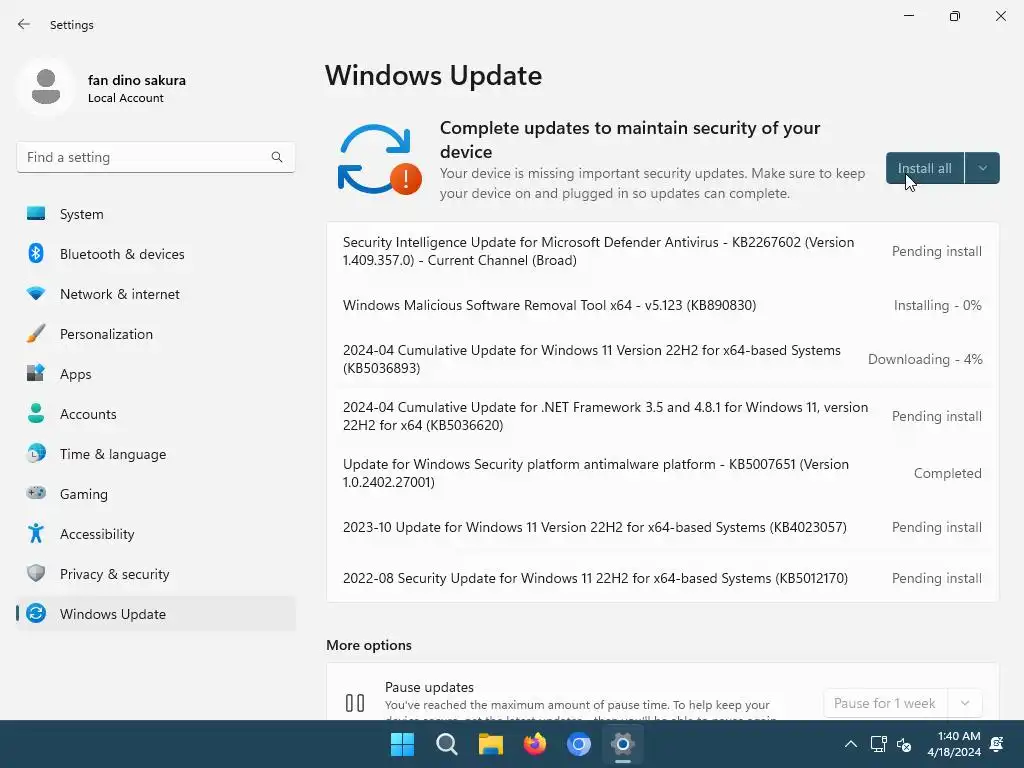1024x768 pixels.
Task: Click the 2023-10 Update KB4023057 row
Action: 662,527
